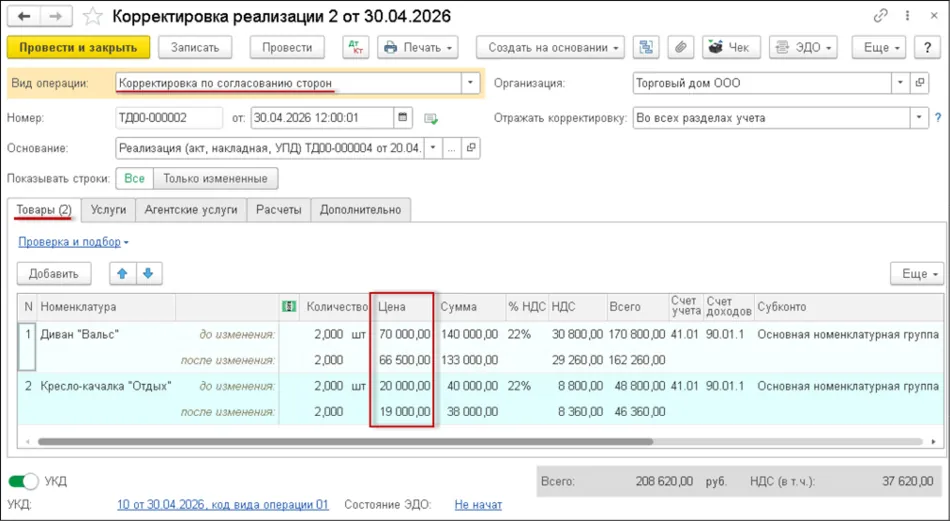Open top toolbar Еще menu

879,47
